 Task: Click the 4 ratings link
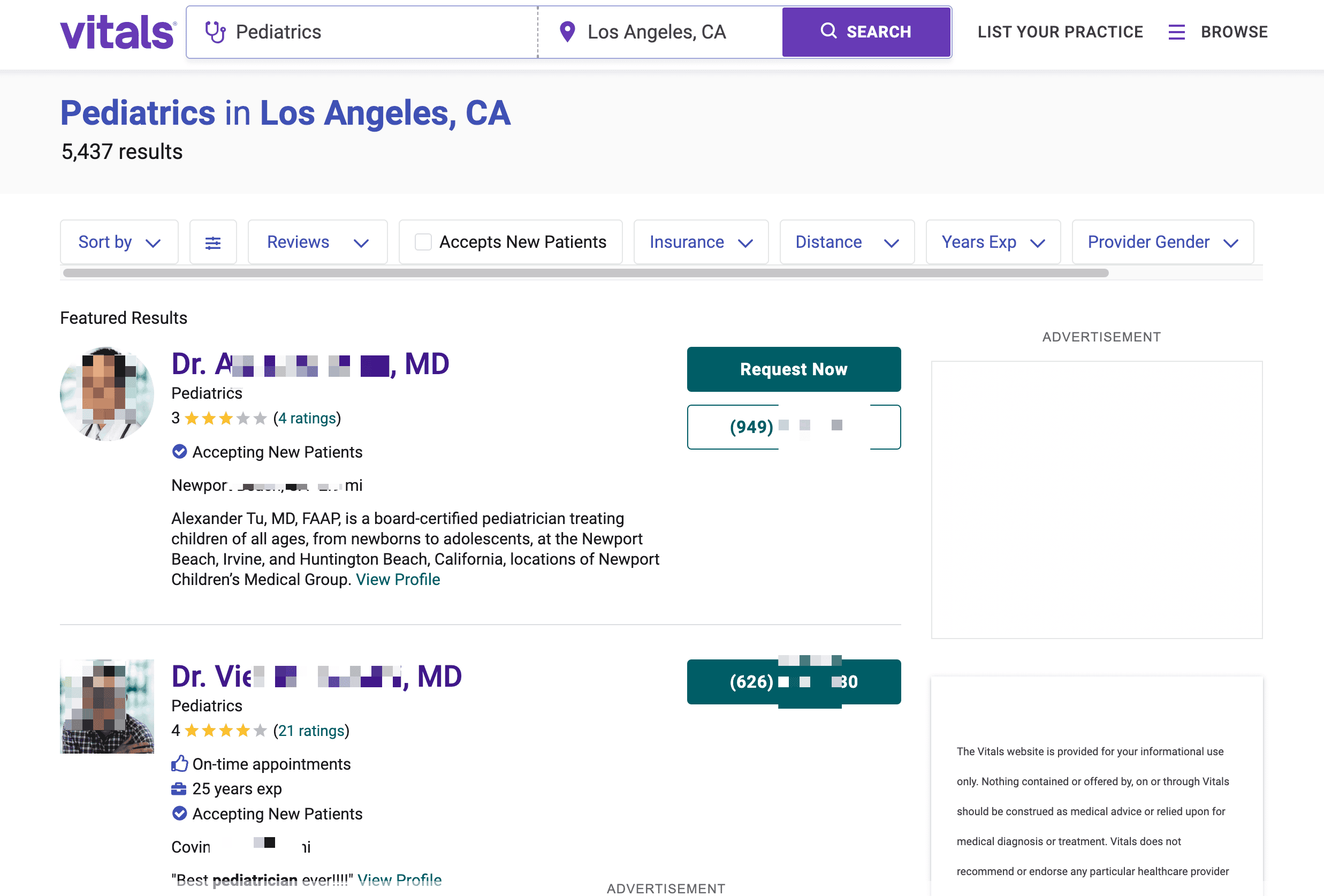pos(307,419)
